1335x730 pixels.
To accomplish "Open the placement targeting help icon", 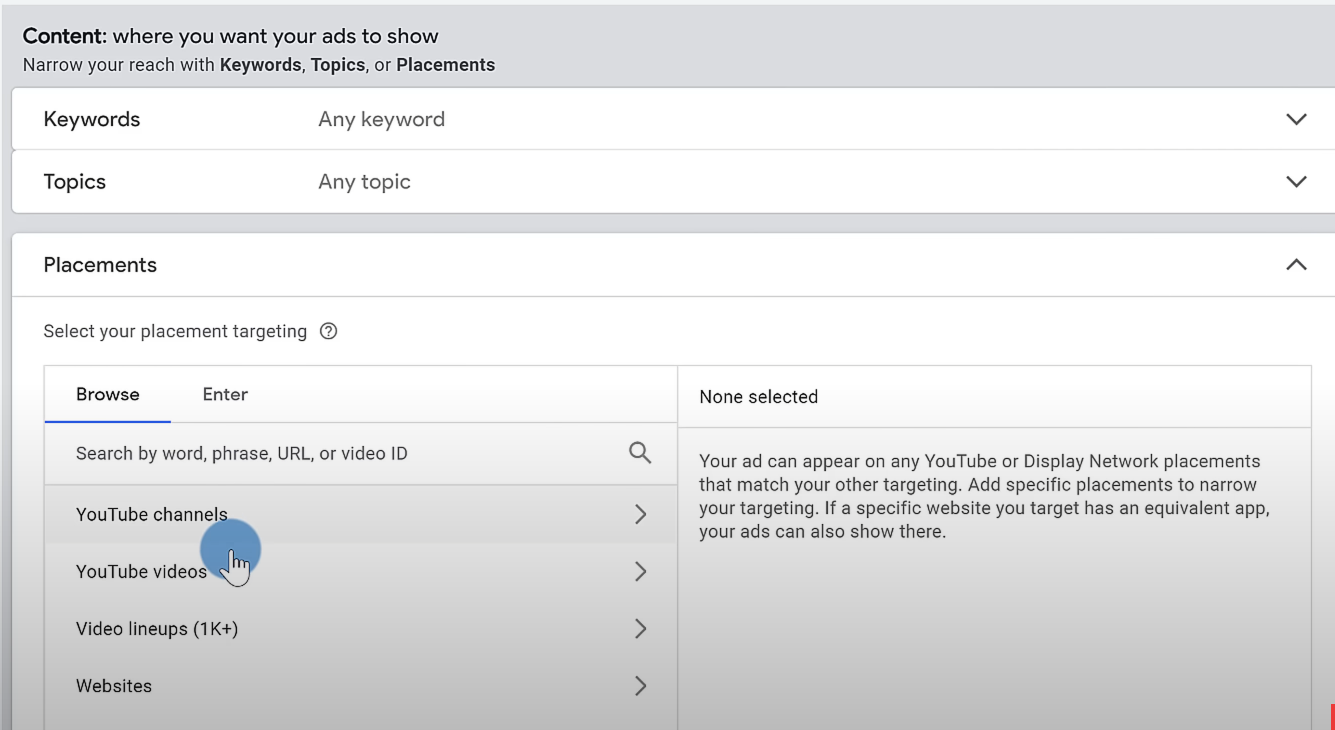I will (328, 330).
